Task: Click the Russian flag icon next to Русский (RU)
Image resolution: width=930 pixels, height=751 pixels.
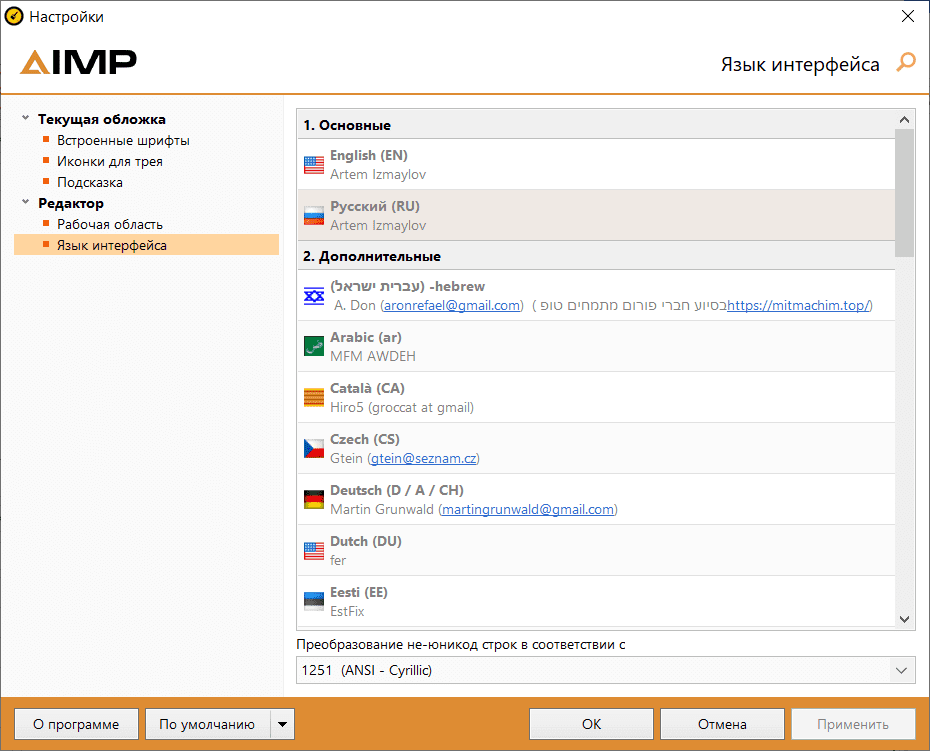Action: click(x=314, y=215)
